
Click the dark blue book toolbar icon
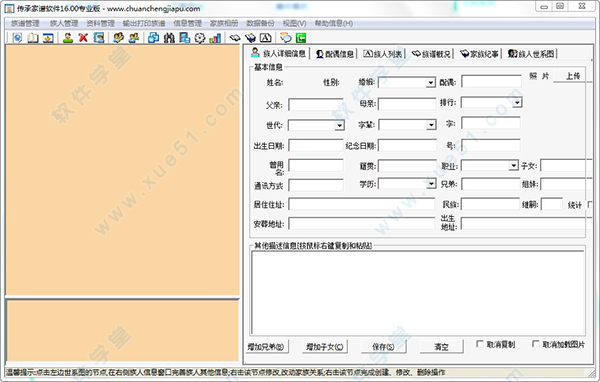point(250,38)
